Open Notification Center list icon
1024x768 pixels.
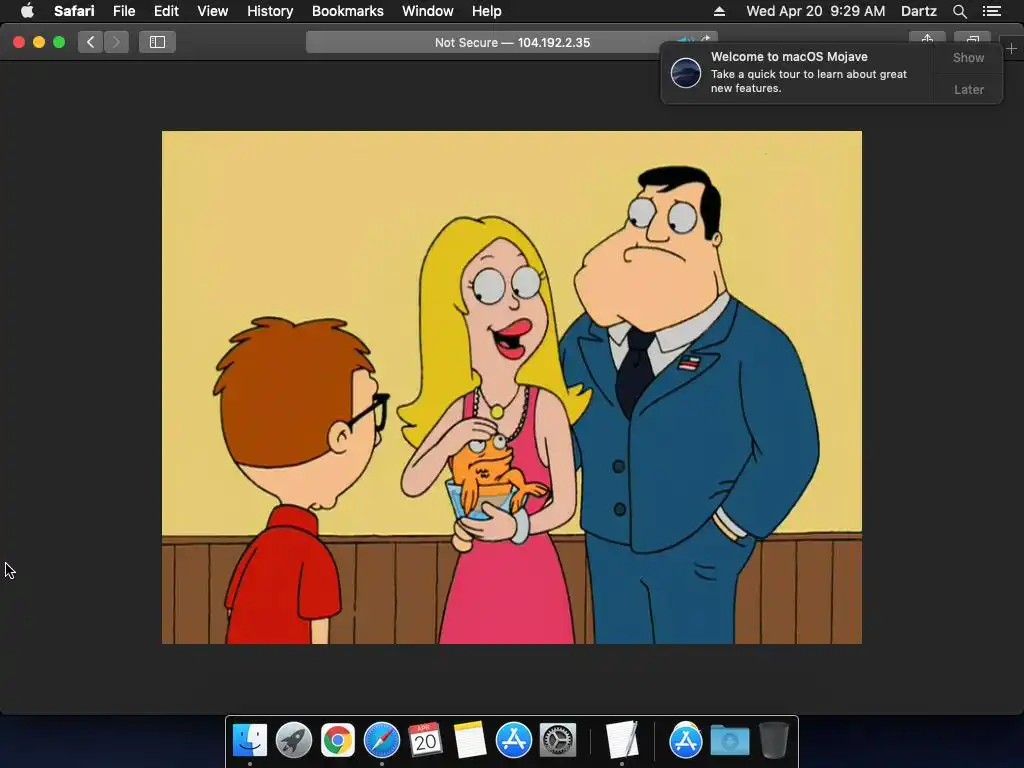point(992,11)
